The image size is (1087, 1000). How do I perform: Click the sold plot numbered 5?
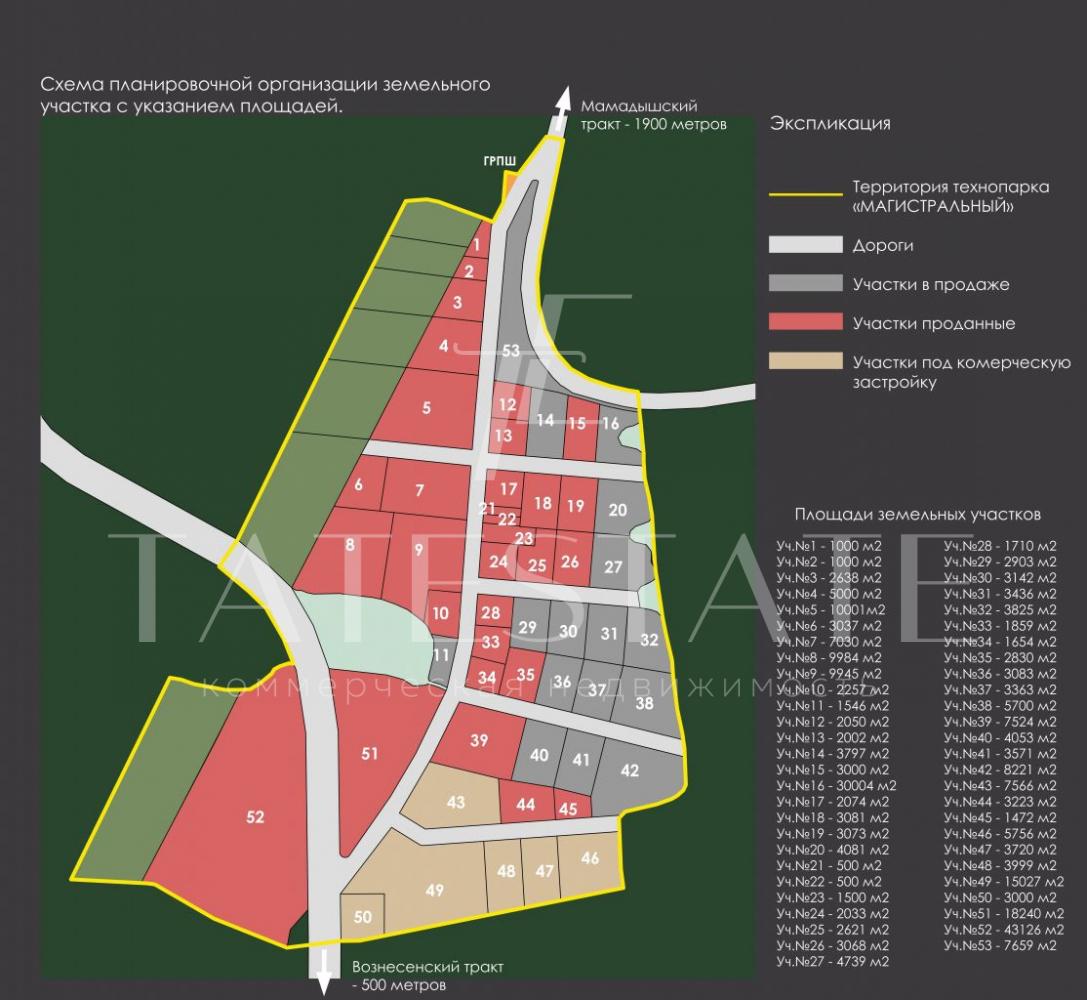[427, 407]
